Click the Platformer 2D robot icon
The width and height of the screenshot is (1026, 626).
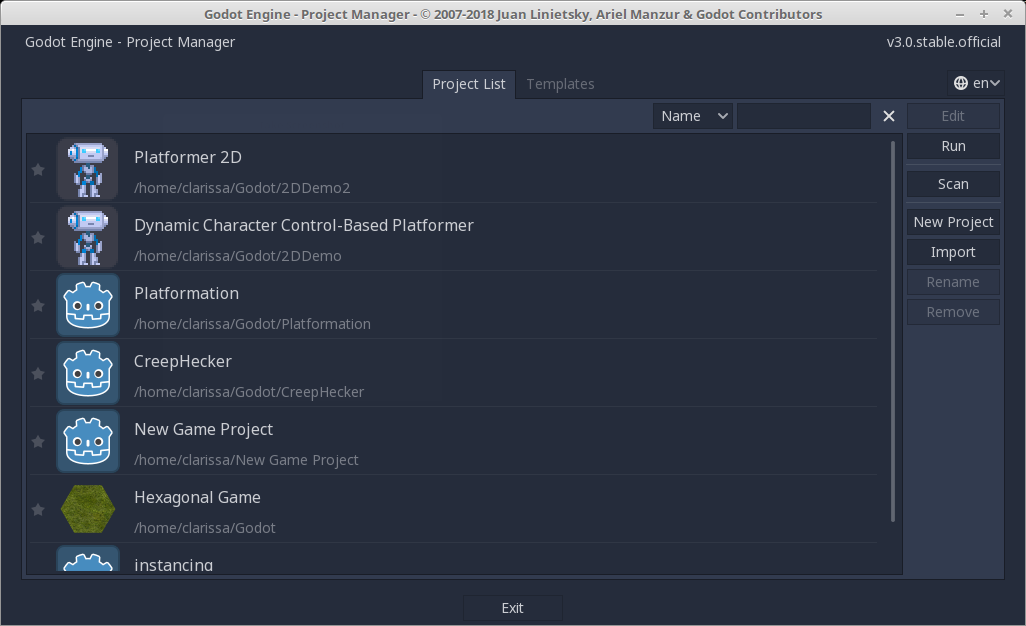click(88, 169)
